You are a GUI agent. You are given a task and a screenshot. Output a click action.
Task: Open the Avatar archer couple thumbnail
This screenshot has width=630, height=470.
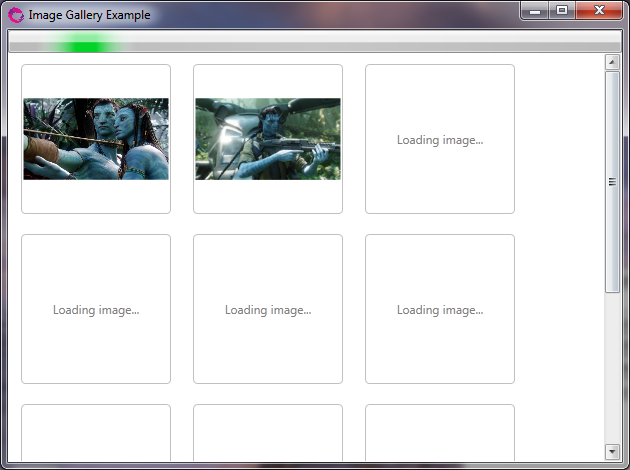point(96,139)
